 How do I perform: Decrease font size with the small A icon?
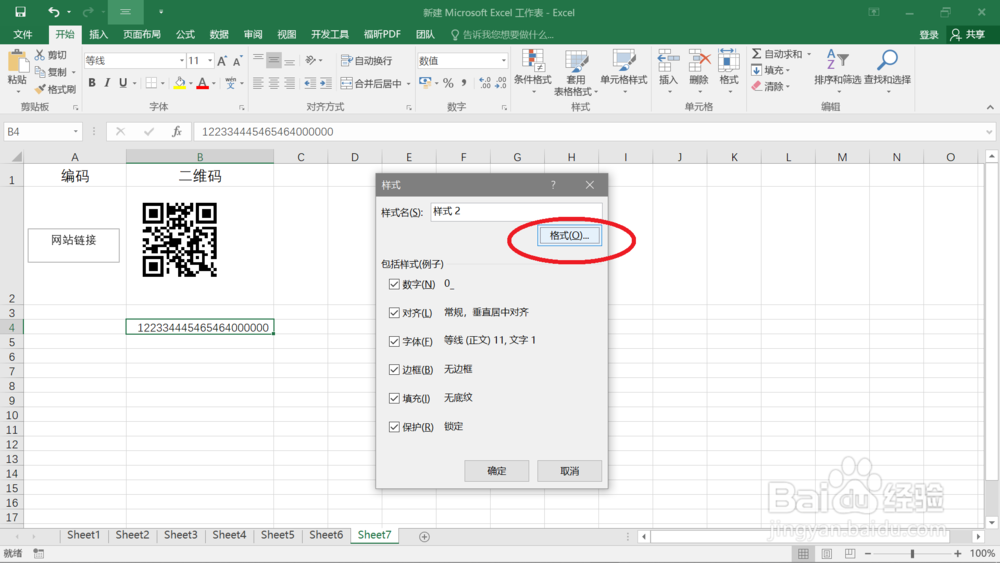click(x=237, y=61)
